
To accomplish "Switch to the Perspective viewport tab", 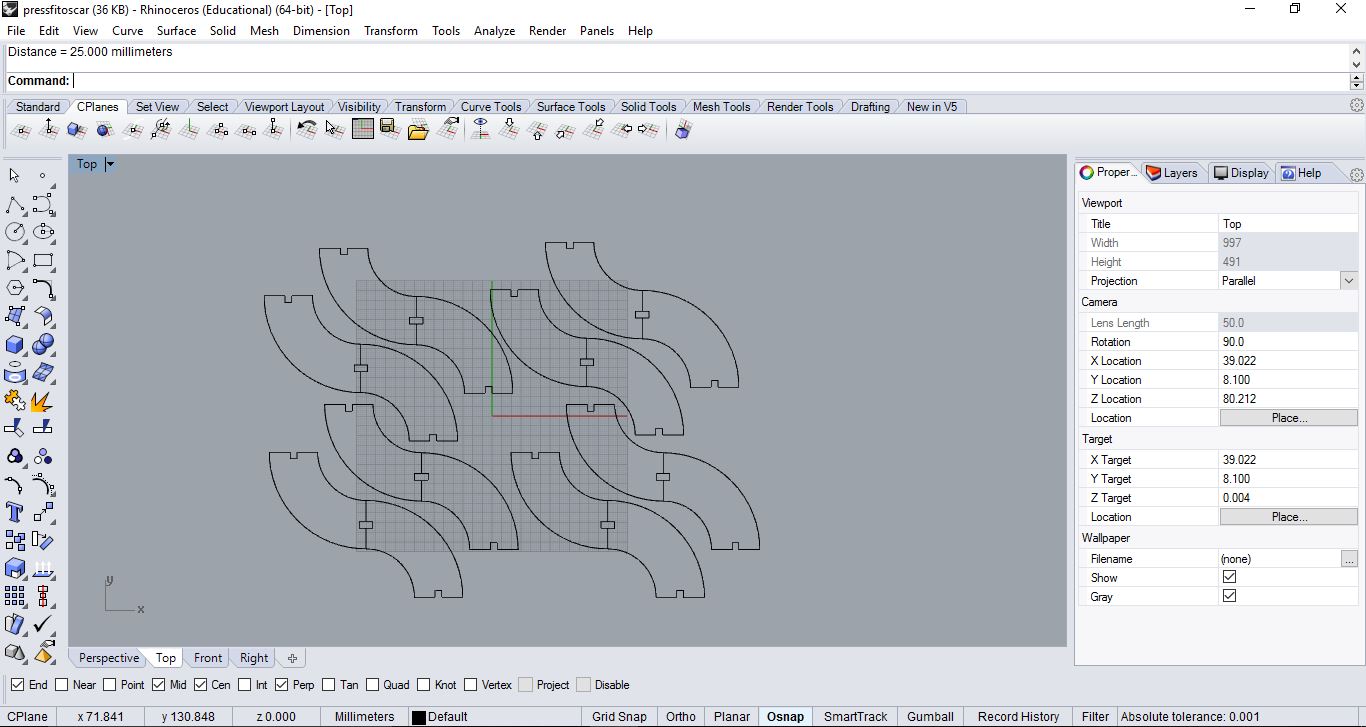I will (109, 658).
